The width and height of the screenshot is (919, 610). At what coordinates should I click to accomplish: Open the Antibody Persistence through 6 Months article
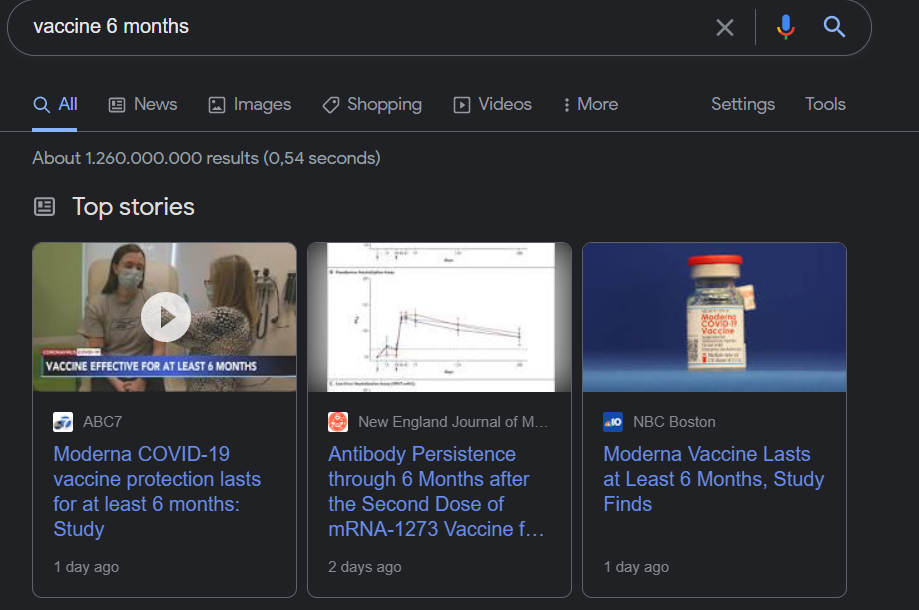click(x=436, y=491)
